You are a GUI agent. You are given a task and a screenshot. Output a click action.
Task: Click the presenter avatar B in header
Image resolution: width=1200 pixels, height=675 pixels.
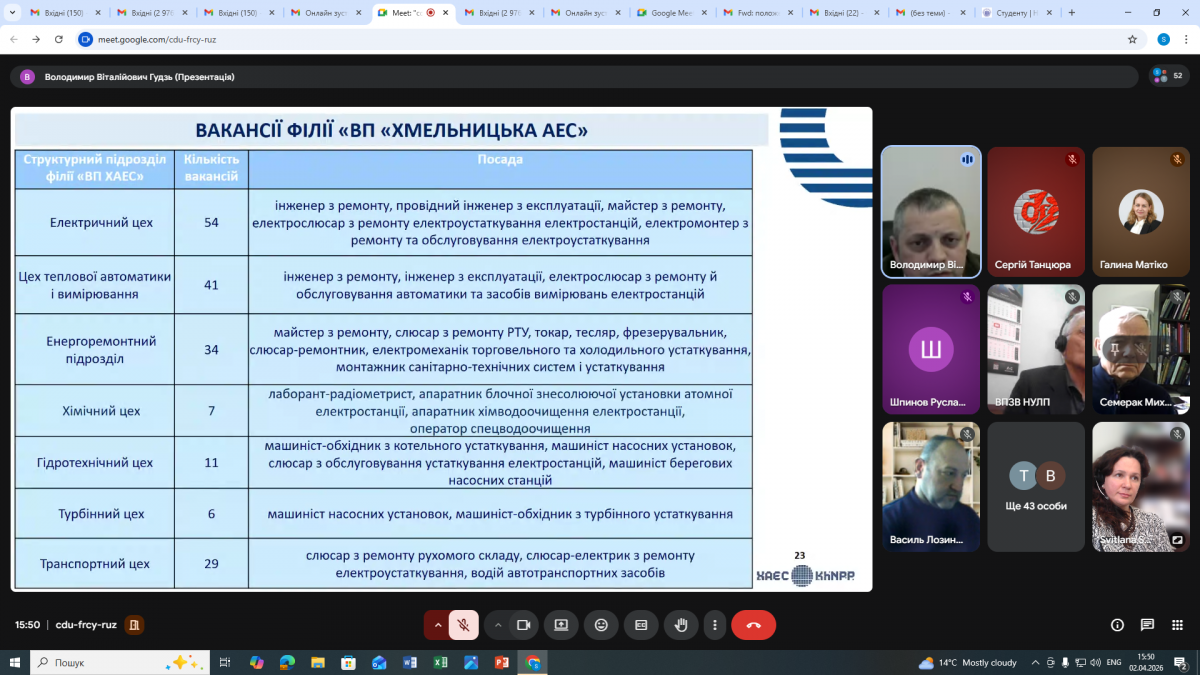coord(27,77)
